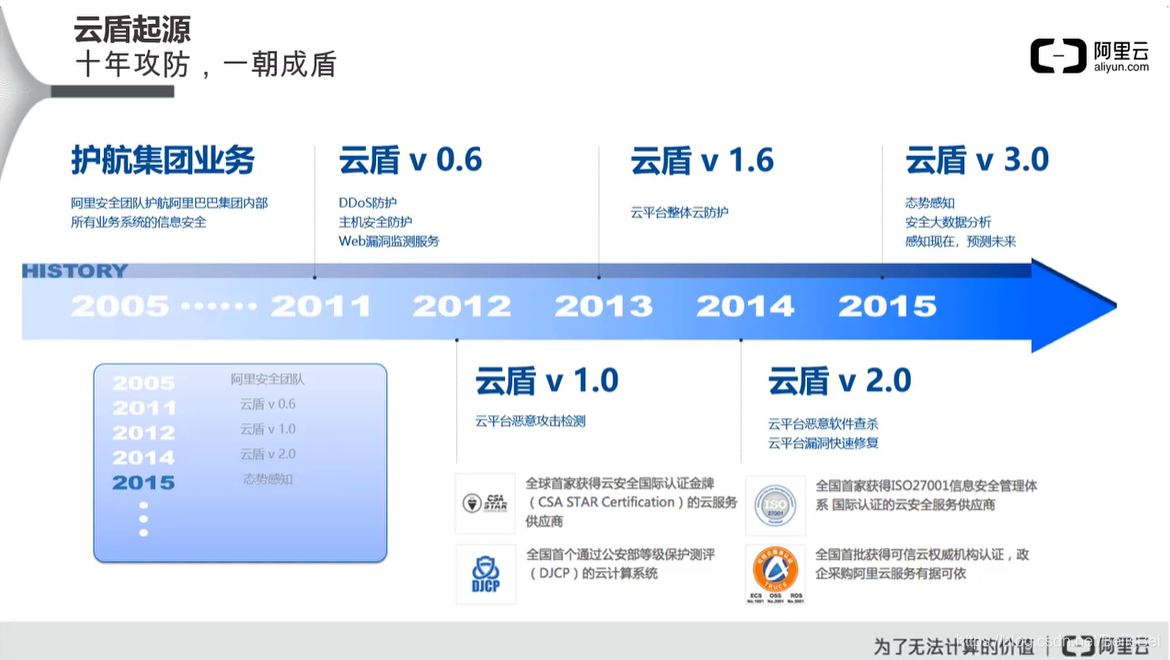Click the text DDoS防护

coord(368,203)
